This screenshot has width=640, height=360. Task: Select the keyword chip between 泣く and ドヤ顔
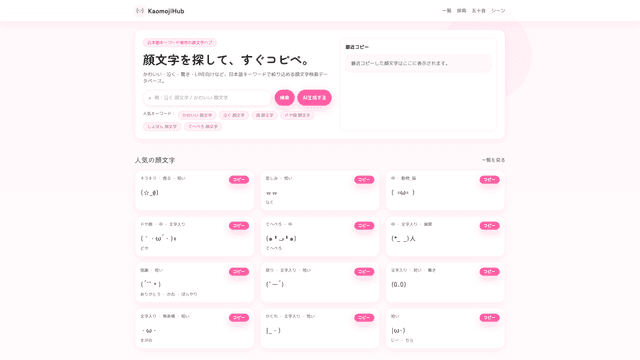264,115
